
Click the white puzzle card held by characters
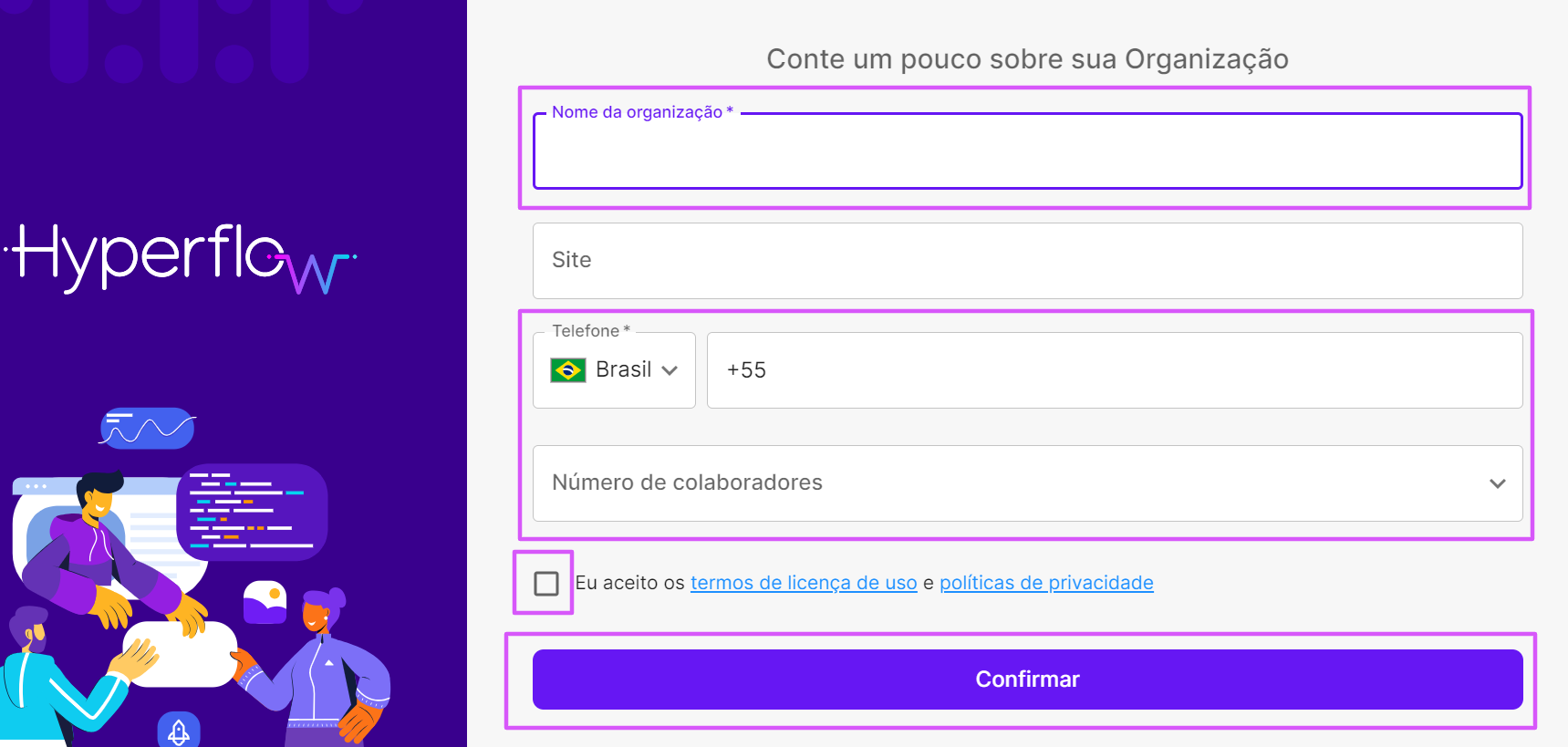[180, 655]
